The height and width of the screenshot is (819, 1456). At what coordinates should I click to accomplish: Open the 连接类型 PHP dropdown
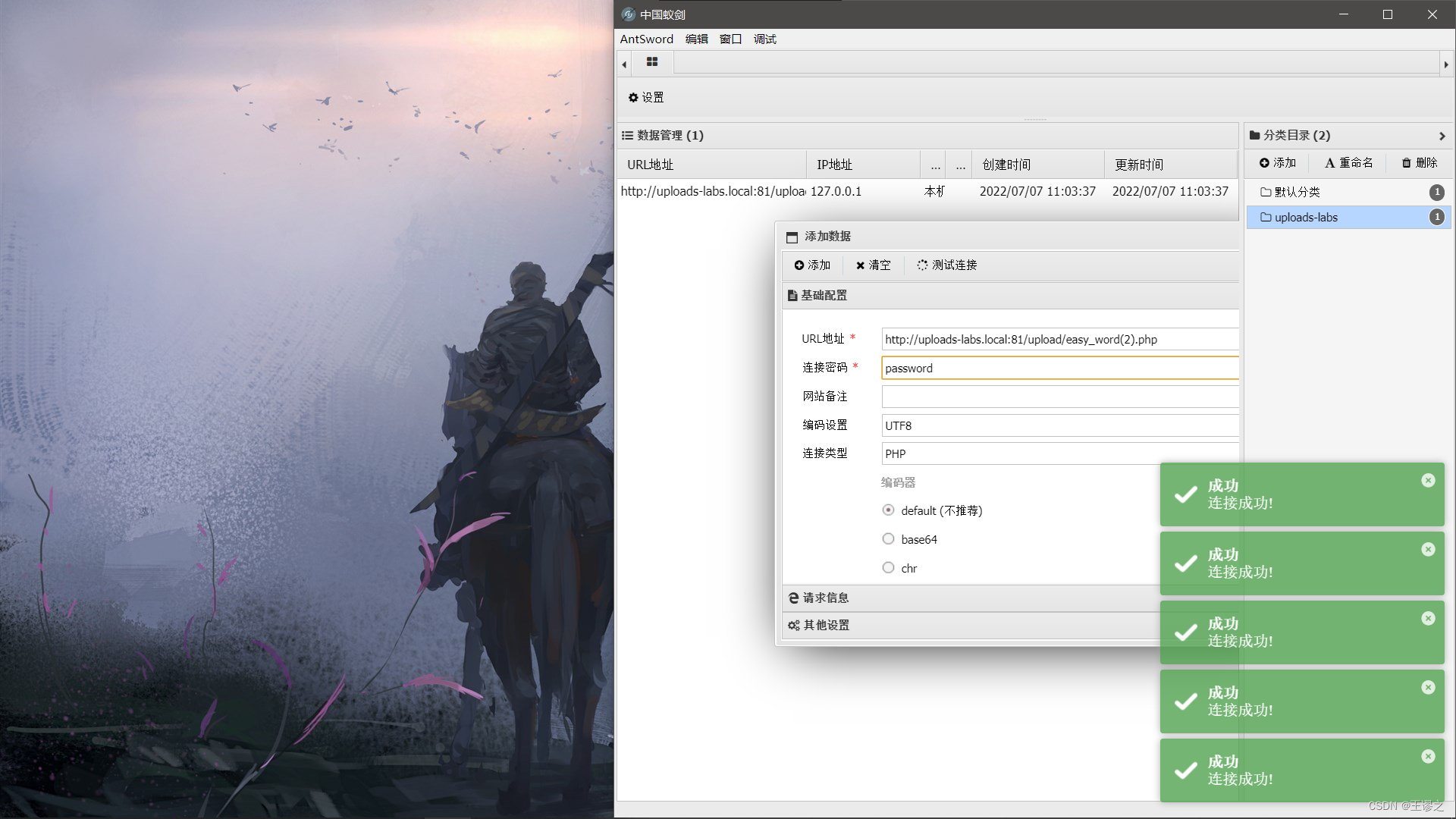point(1059,453)
